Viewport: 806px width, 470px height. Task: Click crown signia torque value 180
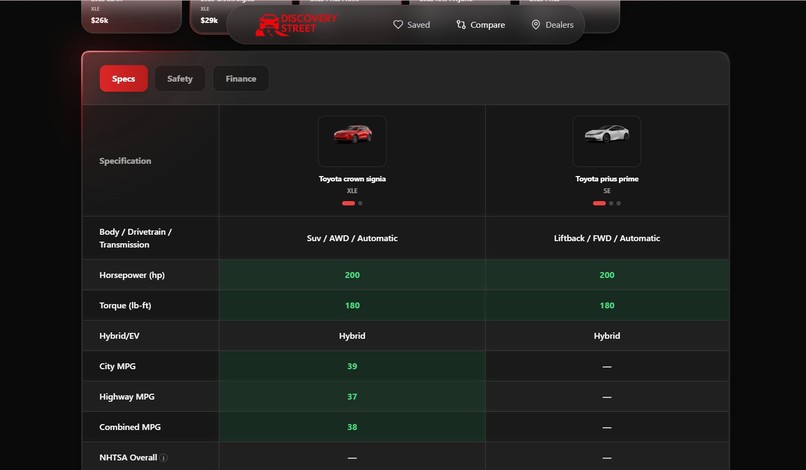(352, 305)
